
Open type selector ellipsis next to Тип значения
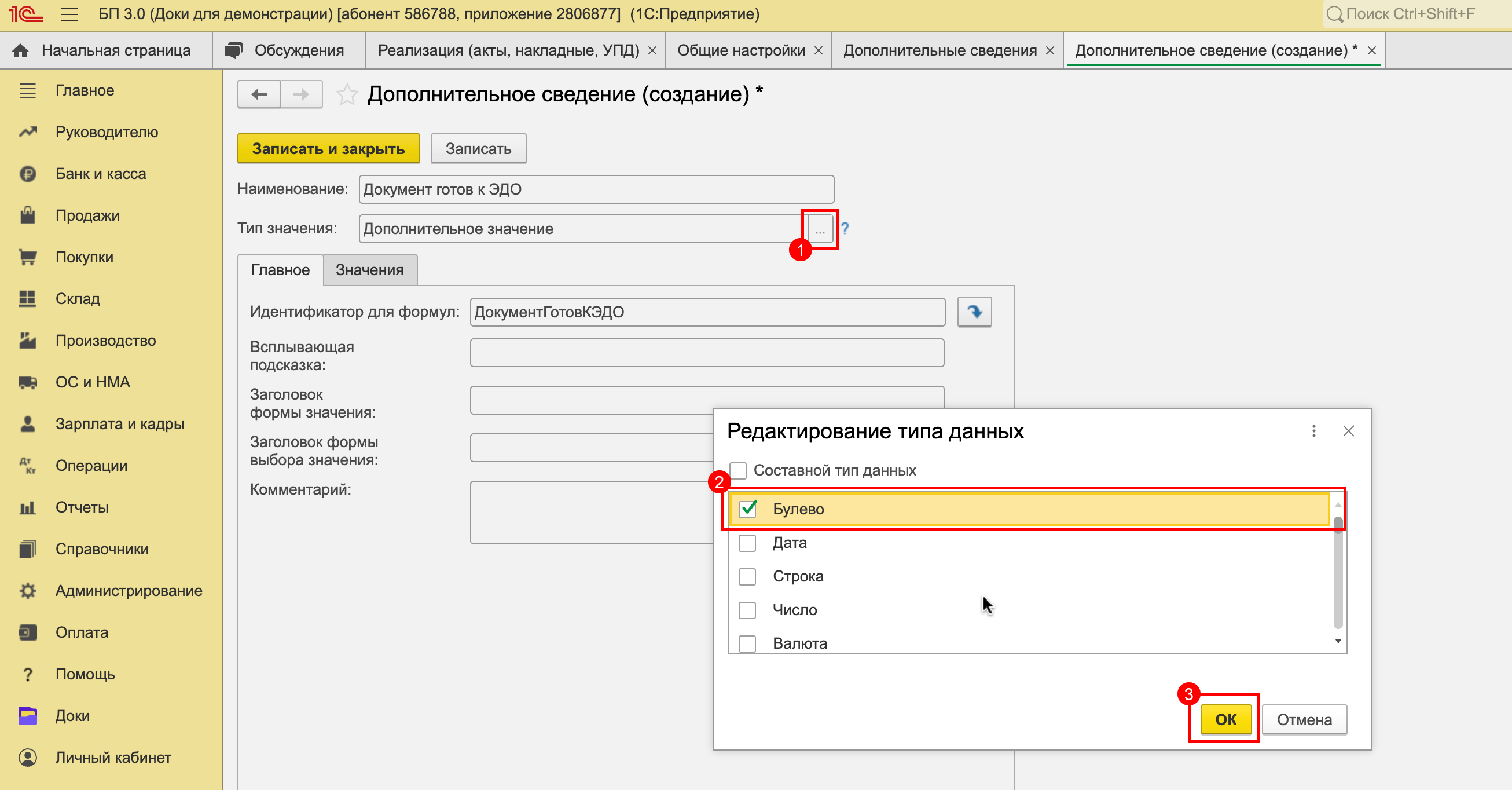[x=820, y=229]
